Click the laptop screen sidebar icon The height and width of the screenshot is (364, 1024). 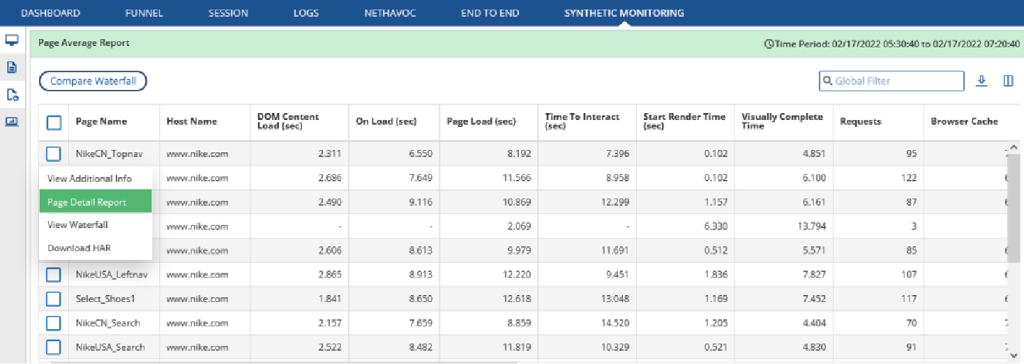point(12,122)
